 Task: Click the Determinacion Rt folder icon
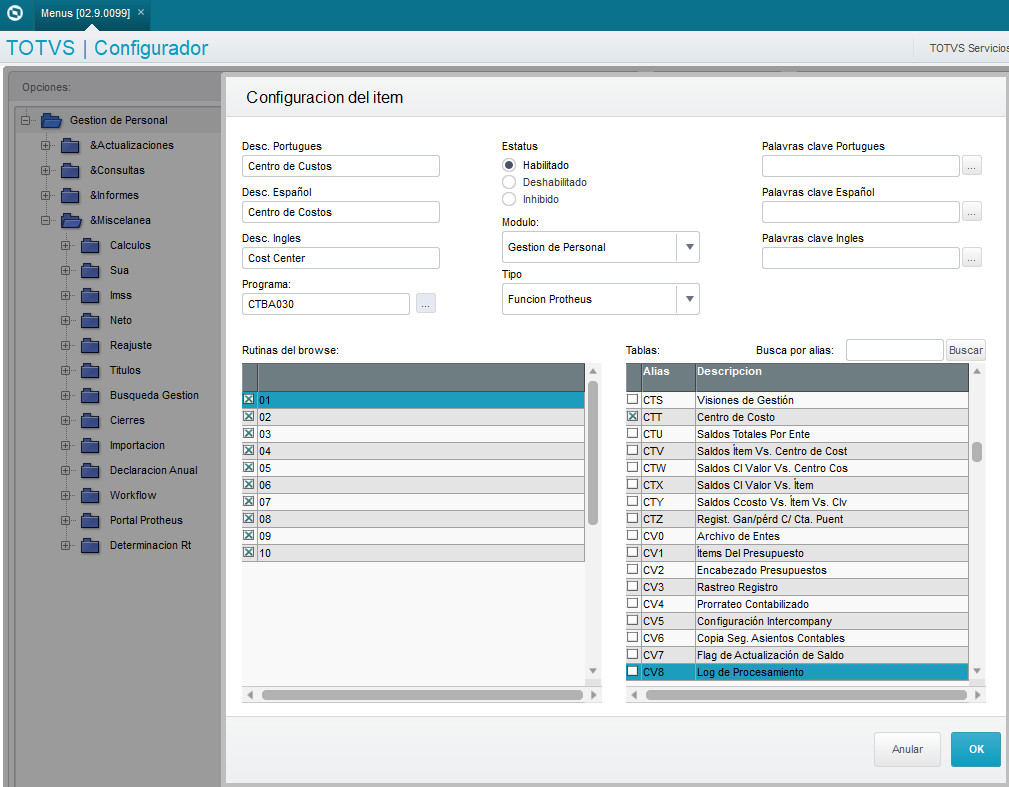click(90, 546)
